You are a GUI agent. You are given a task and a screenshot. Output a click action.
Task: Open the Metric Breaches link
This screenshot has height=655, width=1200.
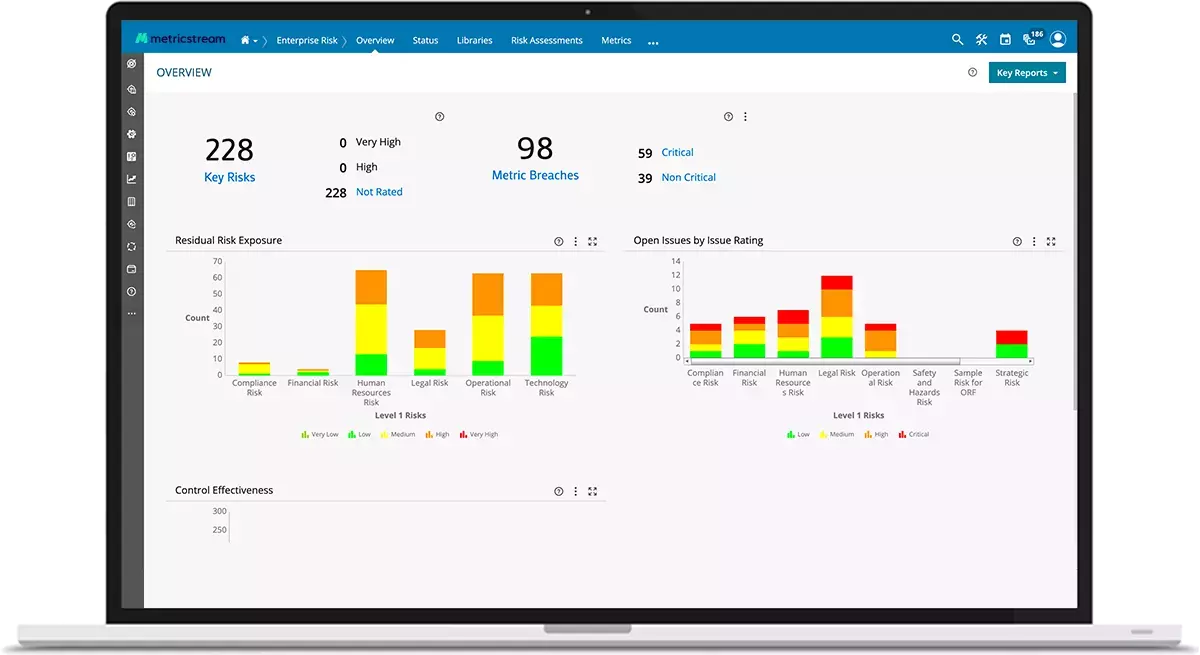[x=535, y=175]
